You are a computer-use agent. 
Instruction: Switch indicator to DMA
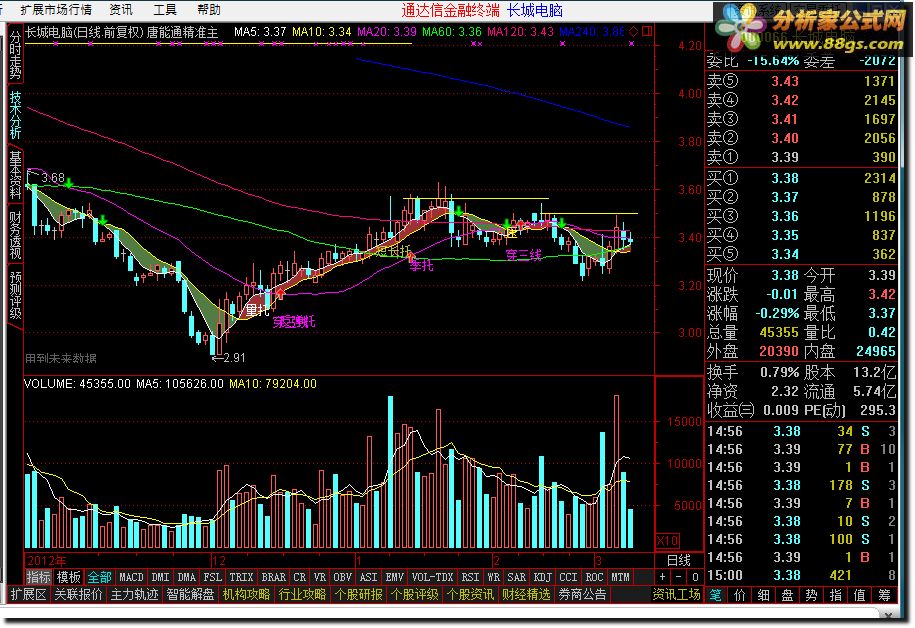[x=186, y=577]
